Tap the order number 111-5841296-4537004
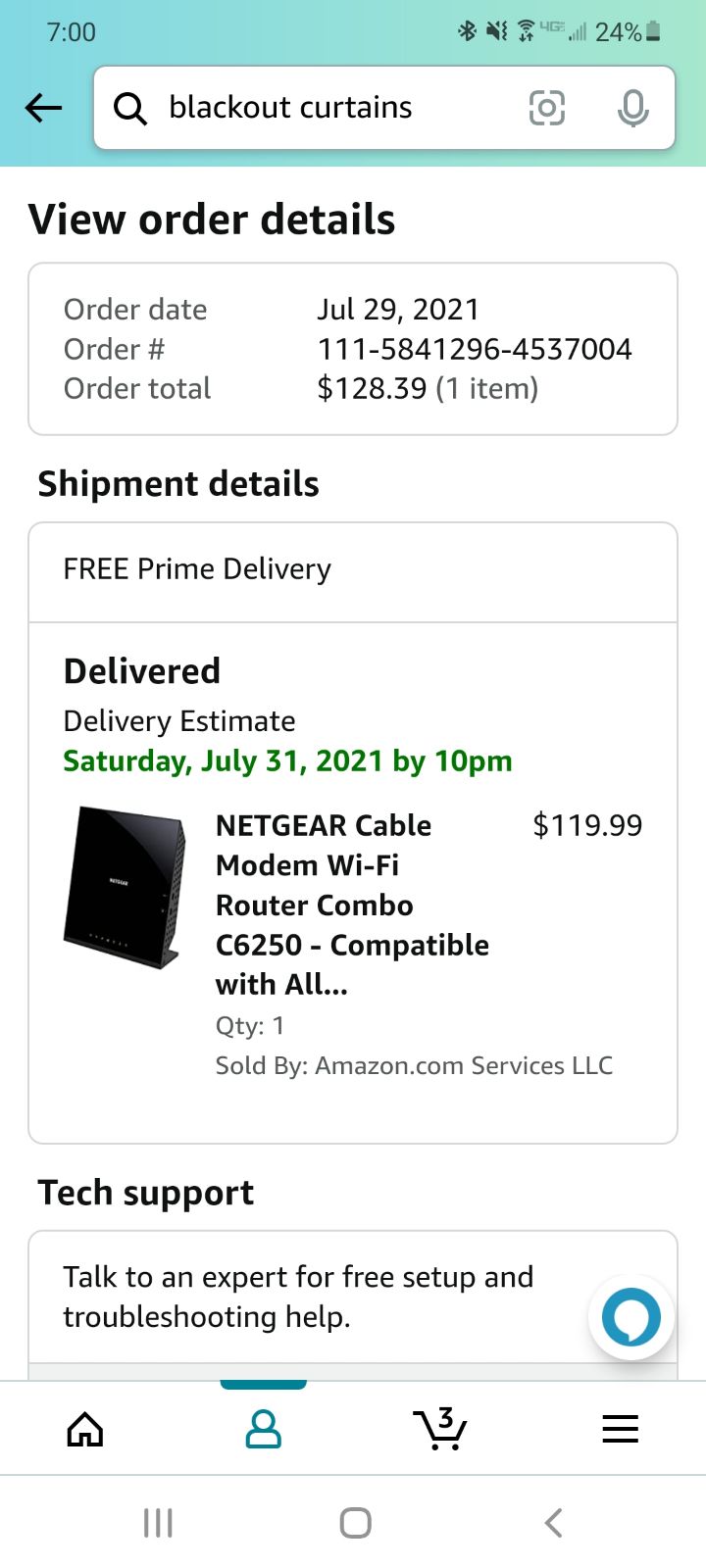The height and width of the screenshot is (1568, 706). click(x=475, y=349)
